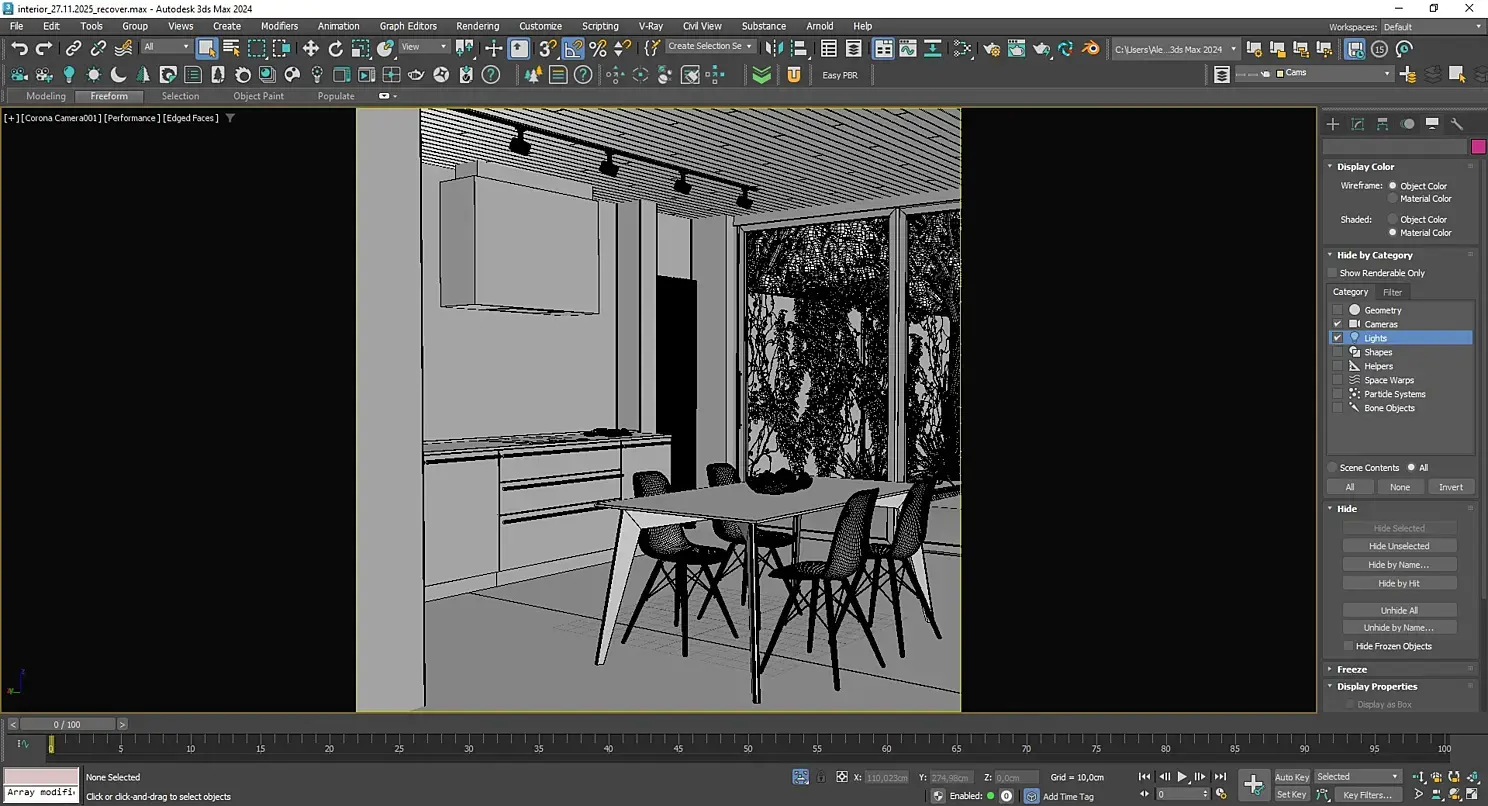Screen dimensions: 1488x806
Task: Click the crescent moon toolbar icon
Action: pos(118,75)
